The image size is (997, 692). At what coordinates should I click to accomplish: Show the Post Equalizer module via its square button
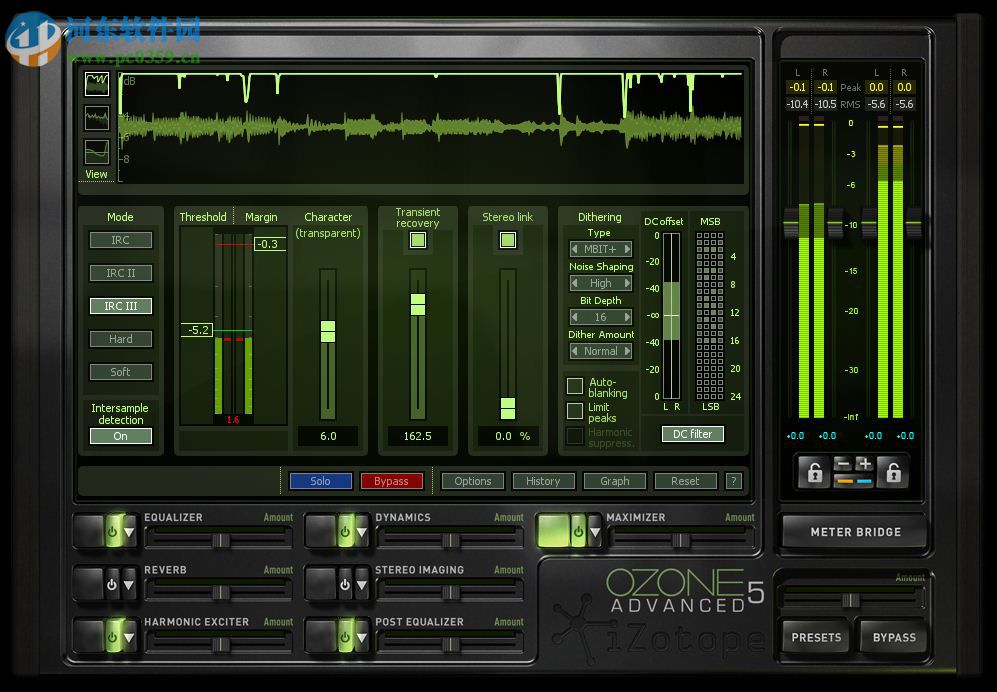[322, 637]
